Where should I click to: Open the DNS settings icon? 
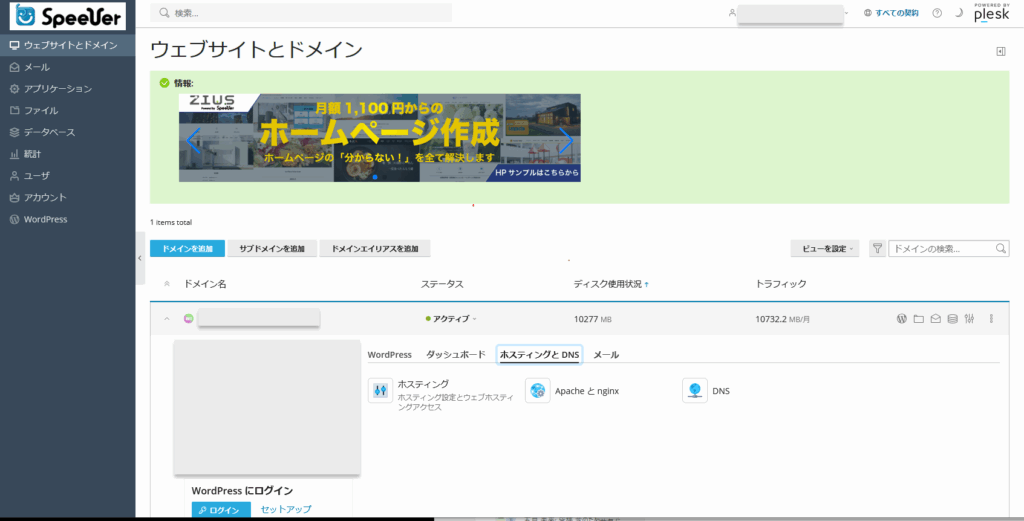point(695,390)
